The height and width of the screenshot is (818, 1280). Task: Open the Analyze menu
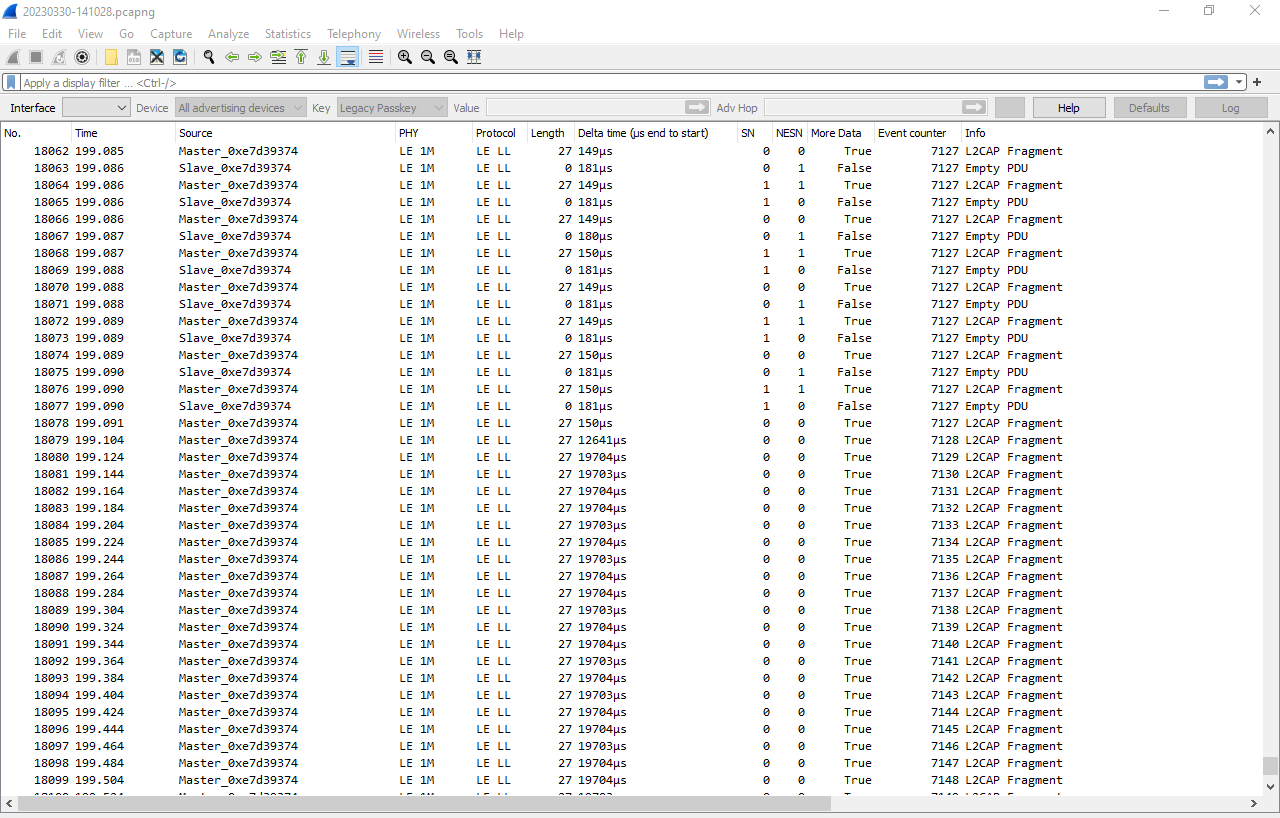tap(228, 33)
